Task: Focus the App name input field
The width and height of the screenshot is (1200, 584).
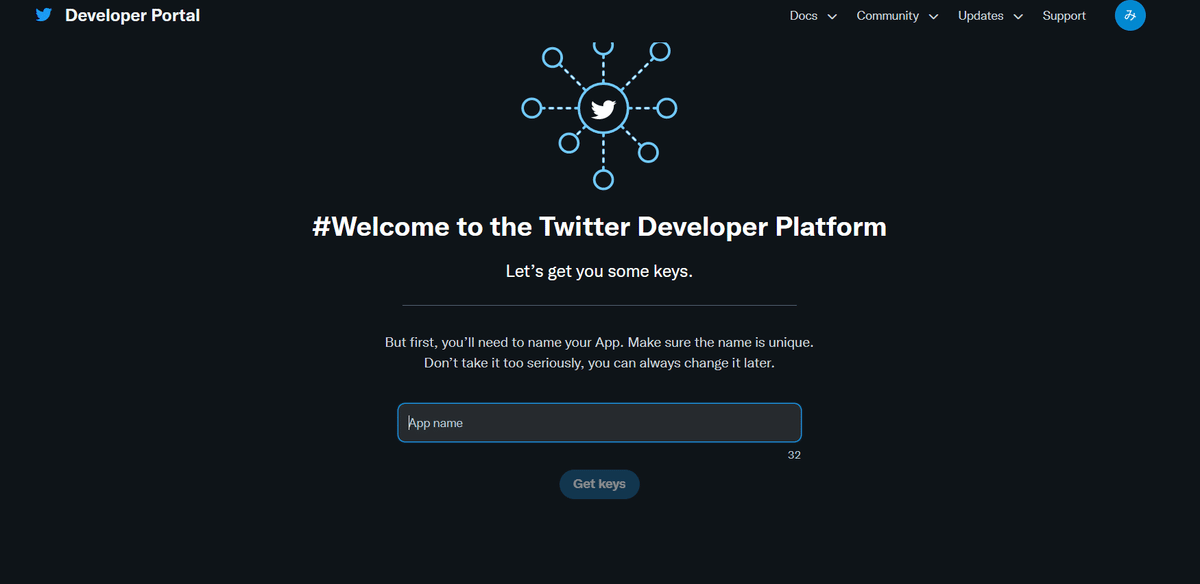Action: point(599,423)
